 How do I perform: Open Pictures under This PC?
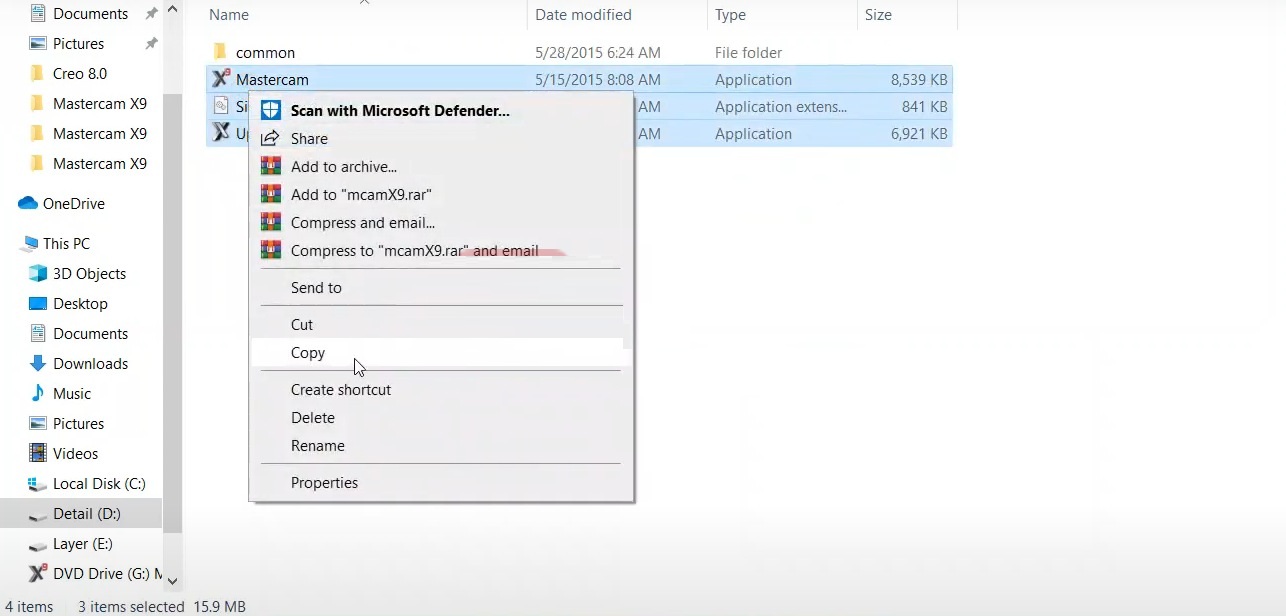coord(78,424)
